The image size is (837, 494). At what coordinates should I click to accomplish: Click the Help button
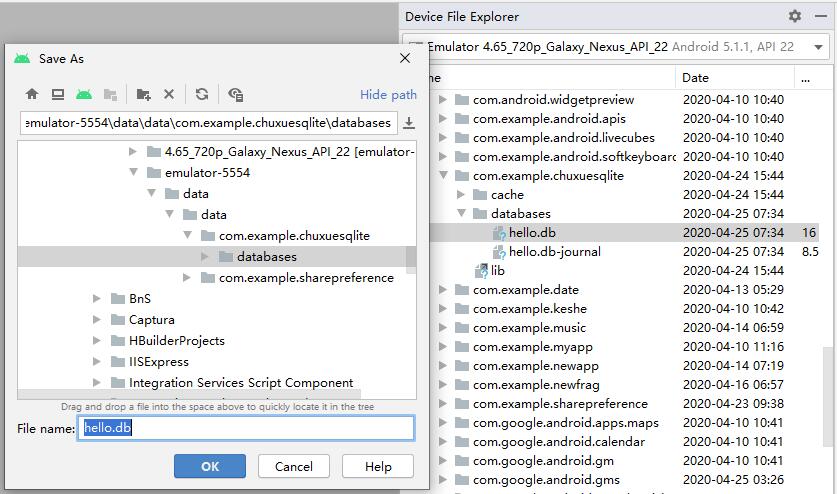click(x=378, y=466)
